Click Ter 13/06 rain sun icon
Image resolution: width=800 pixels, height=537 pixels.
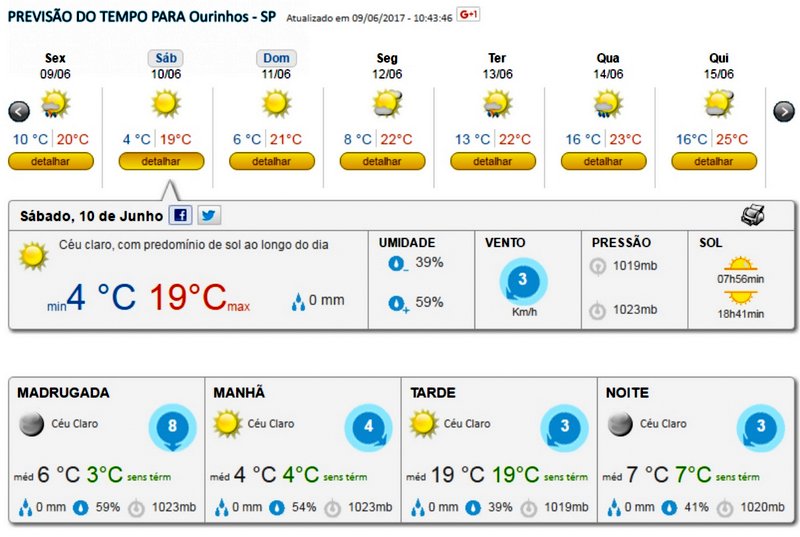point(497,104)
